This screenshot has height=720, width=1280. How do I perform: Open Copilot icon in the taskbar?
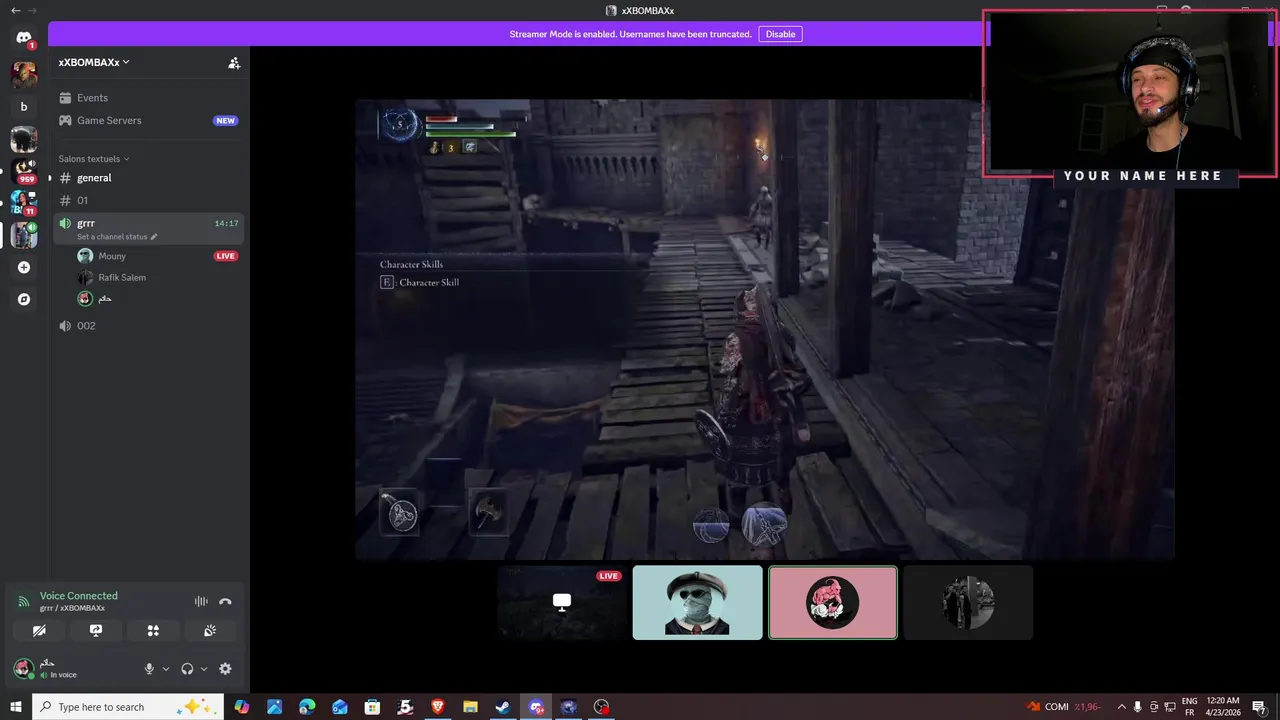coord(241,707)
